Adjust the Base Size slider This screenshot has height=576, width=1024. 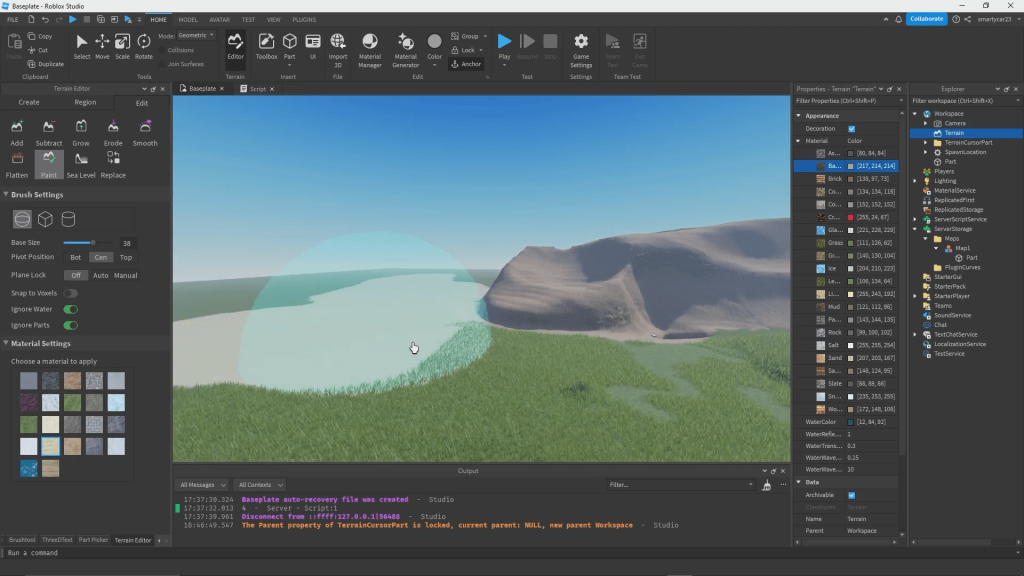click(93, 243)
